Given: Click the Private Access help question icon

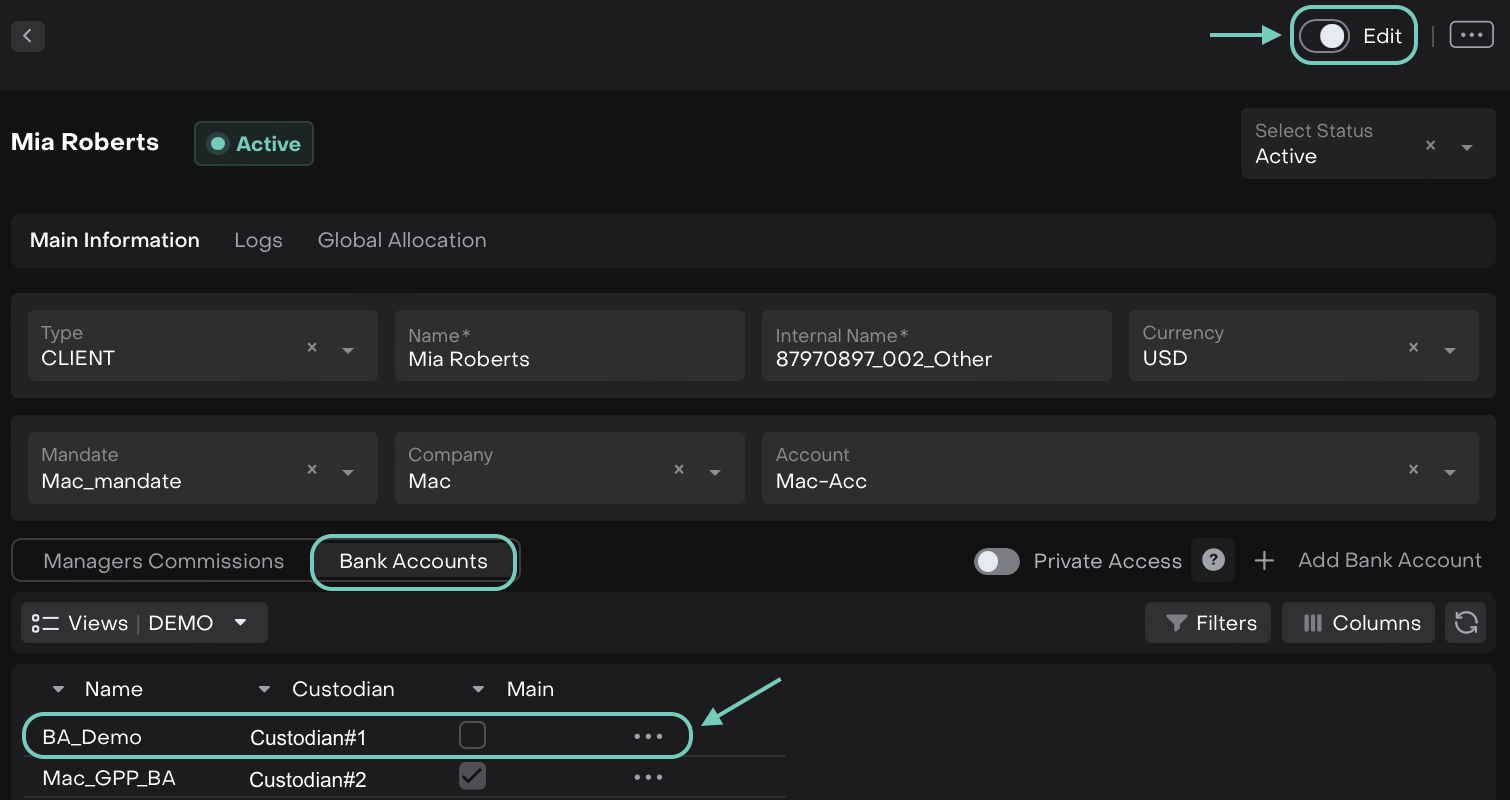Looking at the screenshot, I should pos(1213,560).
